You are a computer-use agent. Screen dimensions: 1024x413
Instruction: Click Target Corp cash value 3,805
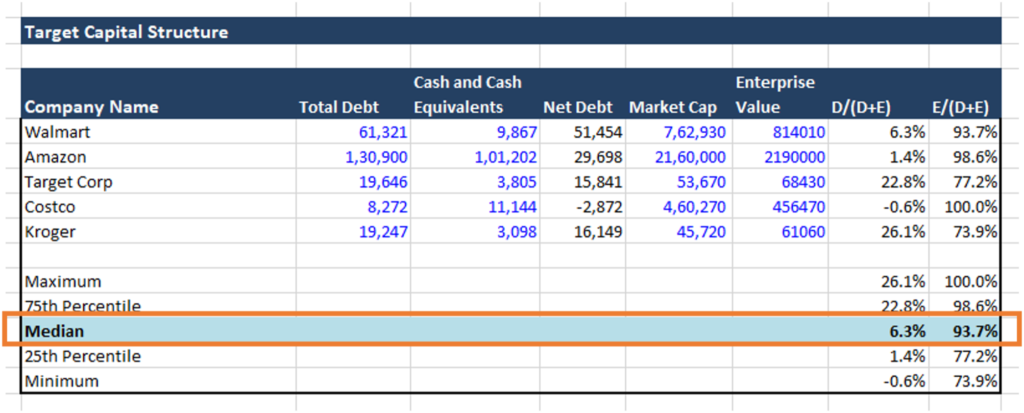click(516, 182)
